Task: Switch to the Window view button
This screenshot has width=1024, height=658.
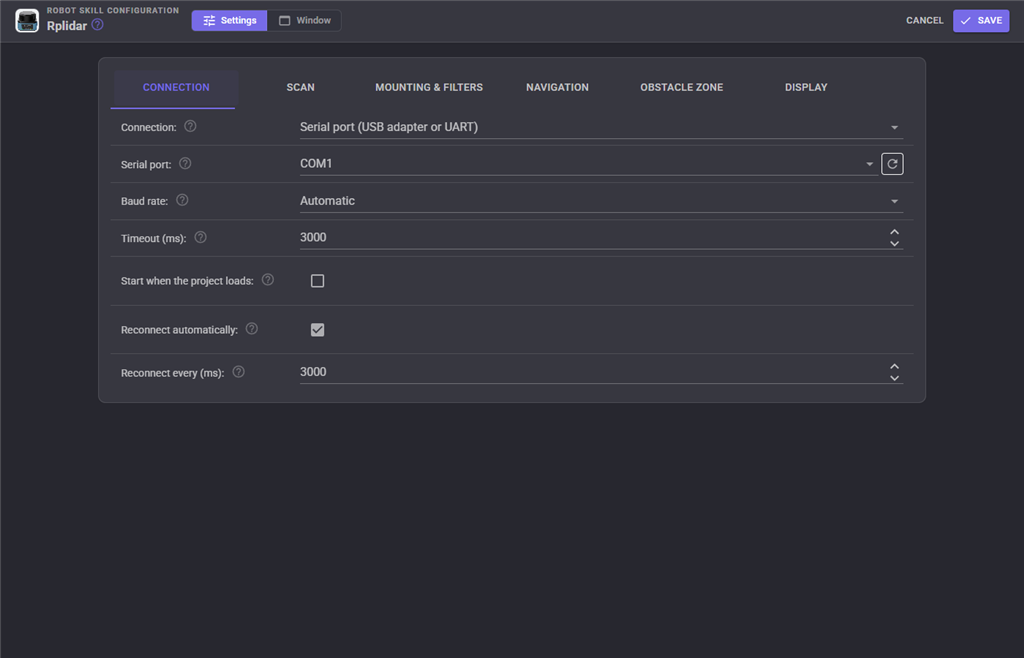Action: (x=304, y=21)
